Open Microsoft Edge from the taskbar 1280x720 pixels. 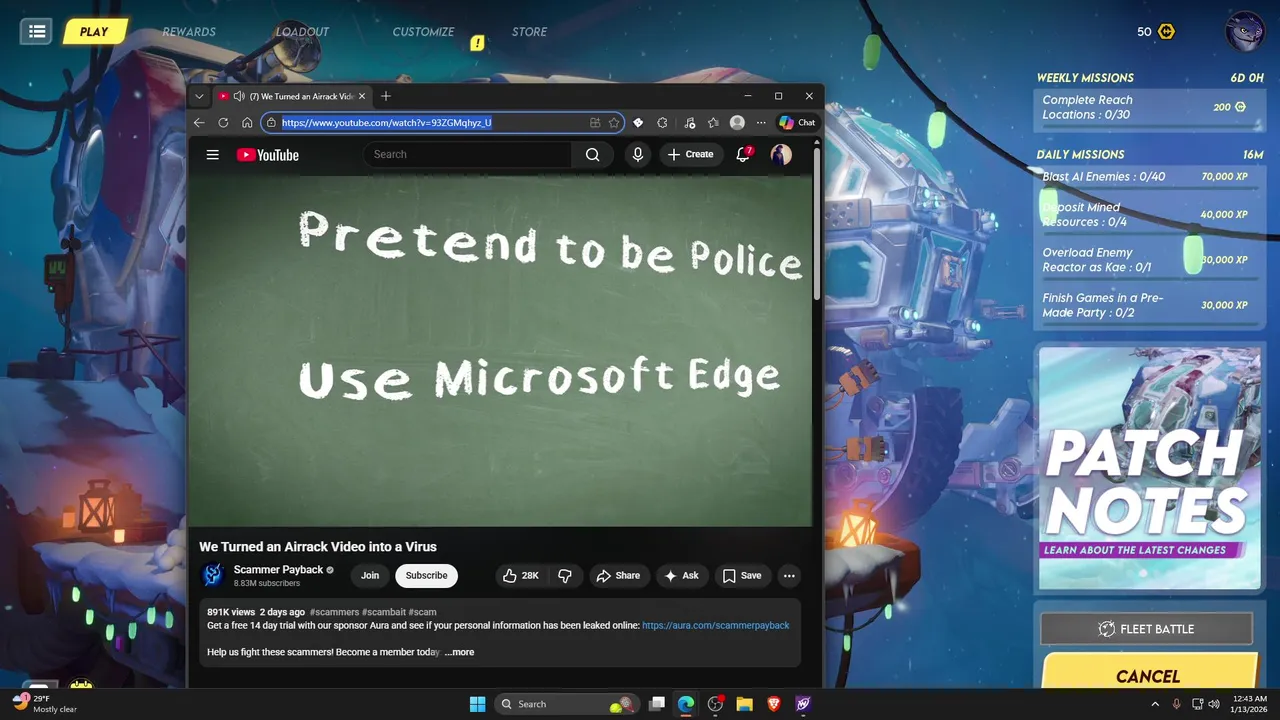pos(686,704)
